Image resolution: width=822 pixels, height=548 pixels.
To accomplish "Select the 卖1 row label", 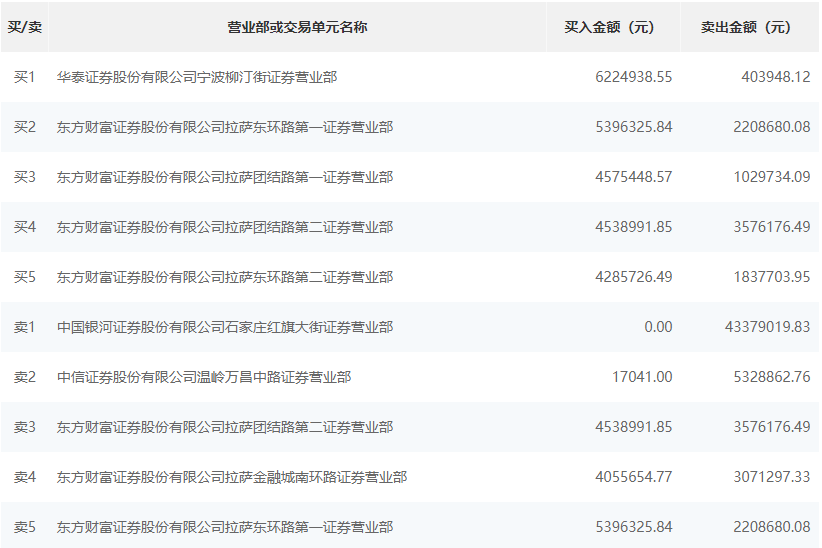I will (25, 327).
